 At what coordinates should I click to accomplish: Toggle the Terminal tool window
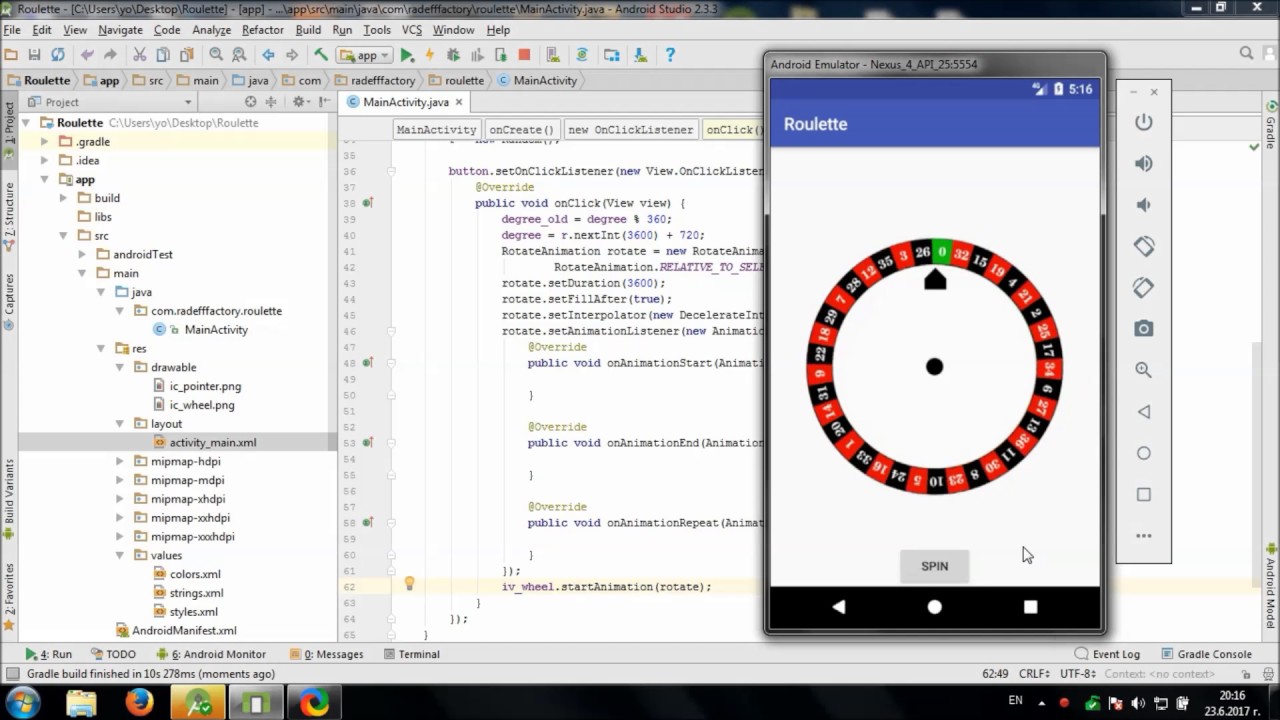[411, 654]
